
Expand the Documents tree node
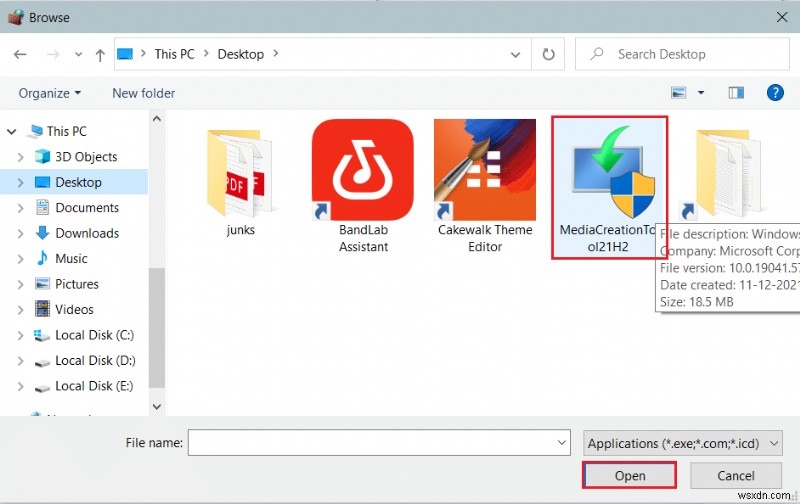coord(20,208)
